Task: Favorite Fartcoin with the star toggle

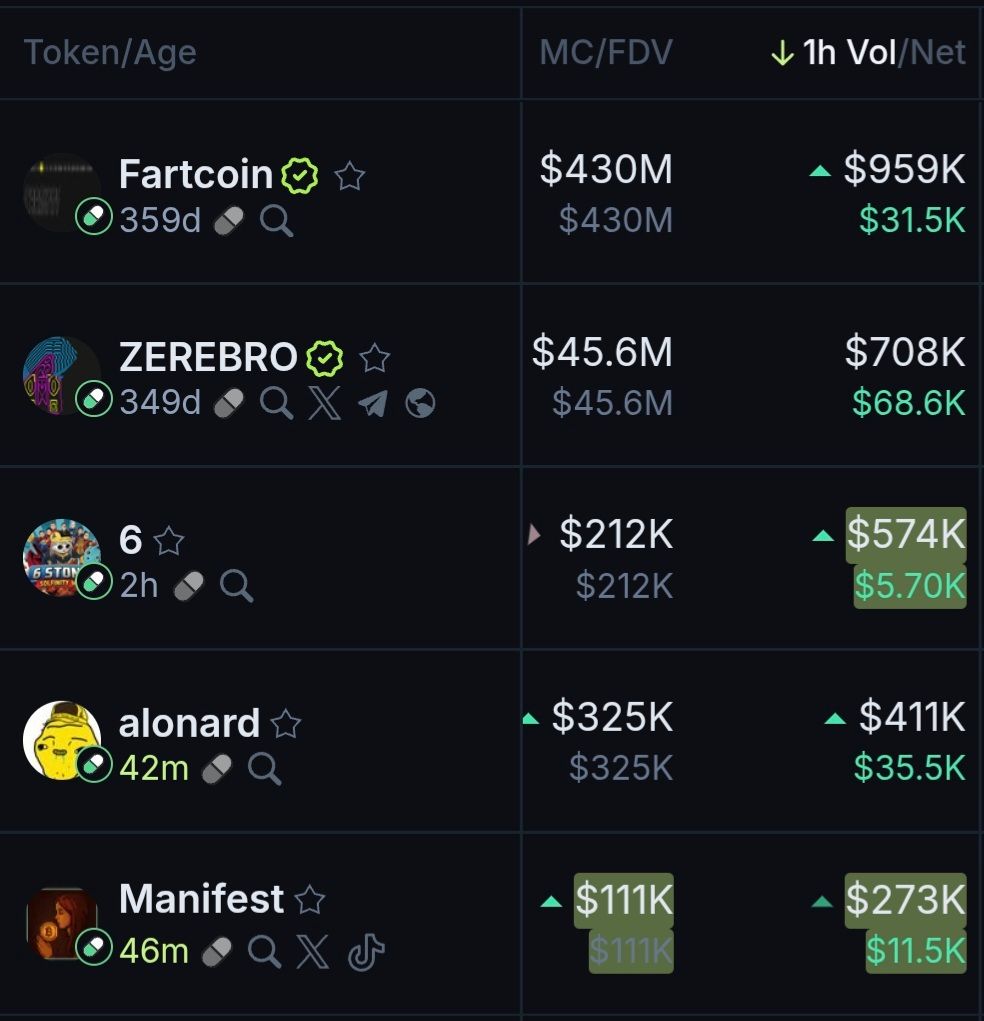Action: pos(349,177)
